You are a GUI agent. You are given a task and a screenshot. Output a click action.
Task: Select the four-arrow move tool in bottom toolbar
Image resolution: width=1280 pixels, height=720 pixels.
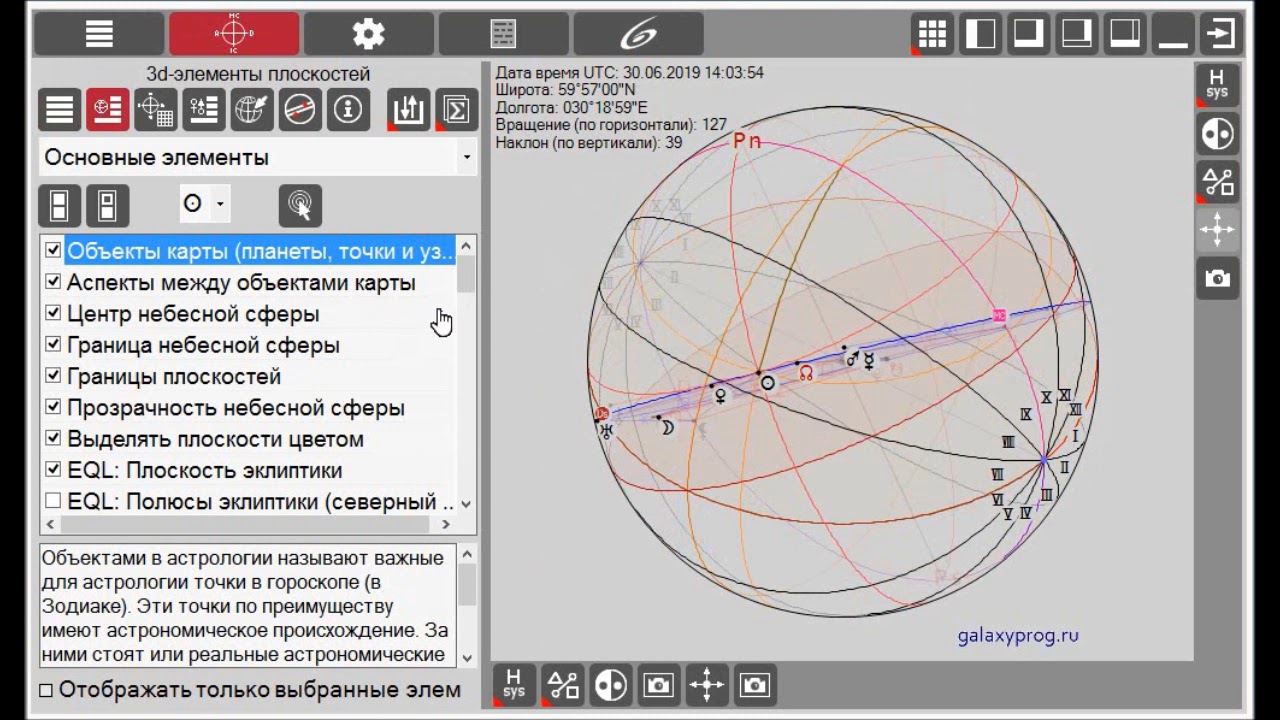click(707, 685)
